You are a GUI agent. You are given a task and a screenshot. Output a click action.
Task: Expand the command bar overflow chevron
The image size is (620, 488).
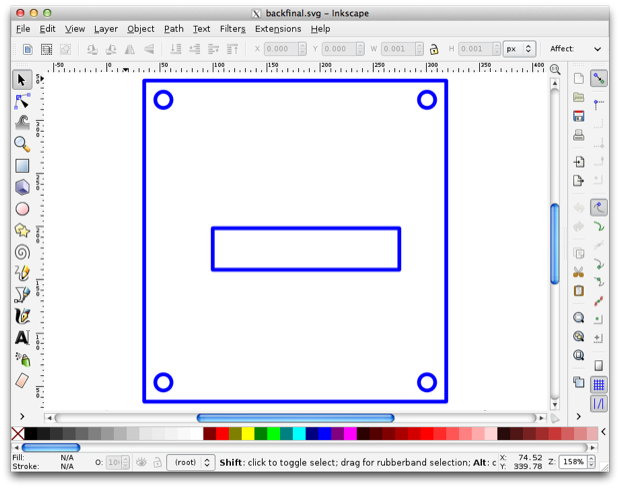[578, 416]
